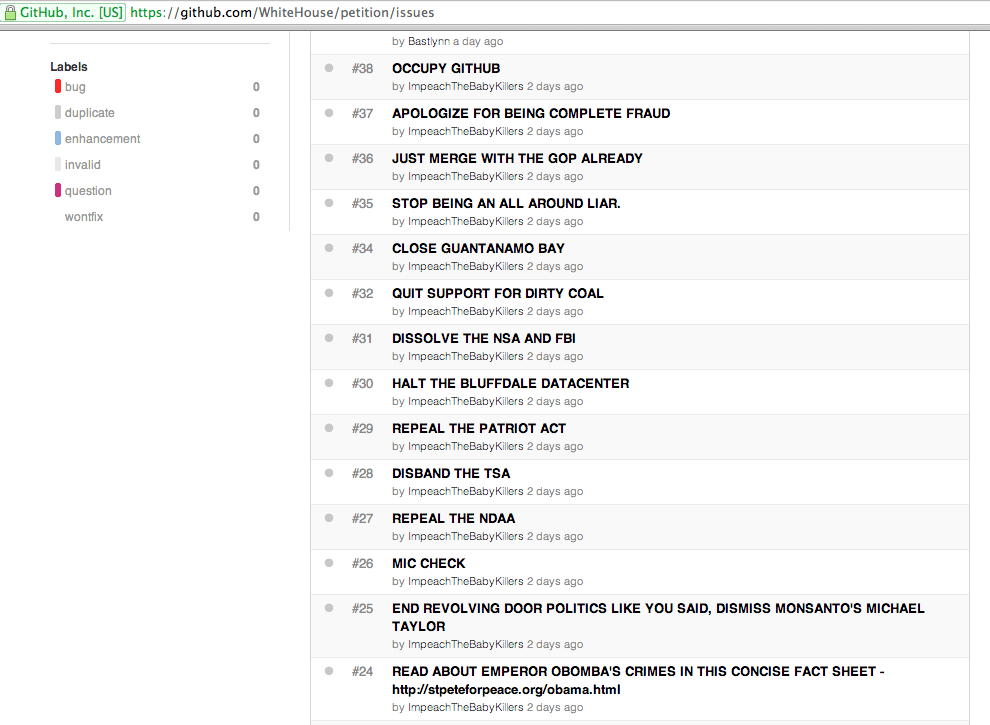The height and width of the screenshot is (725, 990).
Task: Filter issues by duplicate label
Action: coord(90,113)
